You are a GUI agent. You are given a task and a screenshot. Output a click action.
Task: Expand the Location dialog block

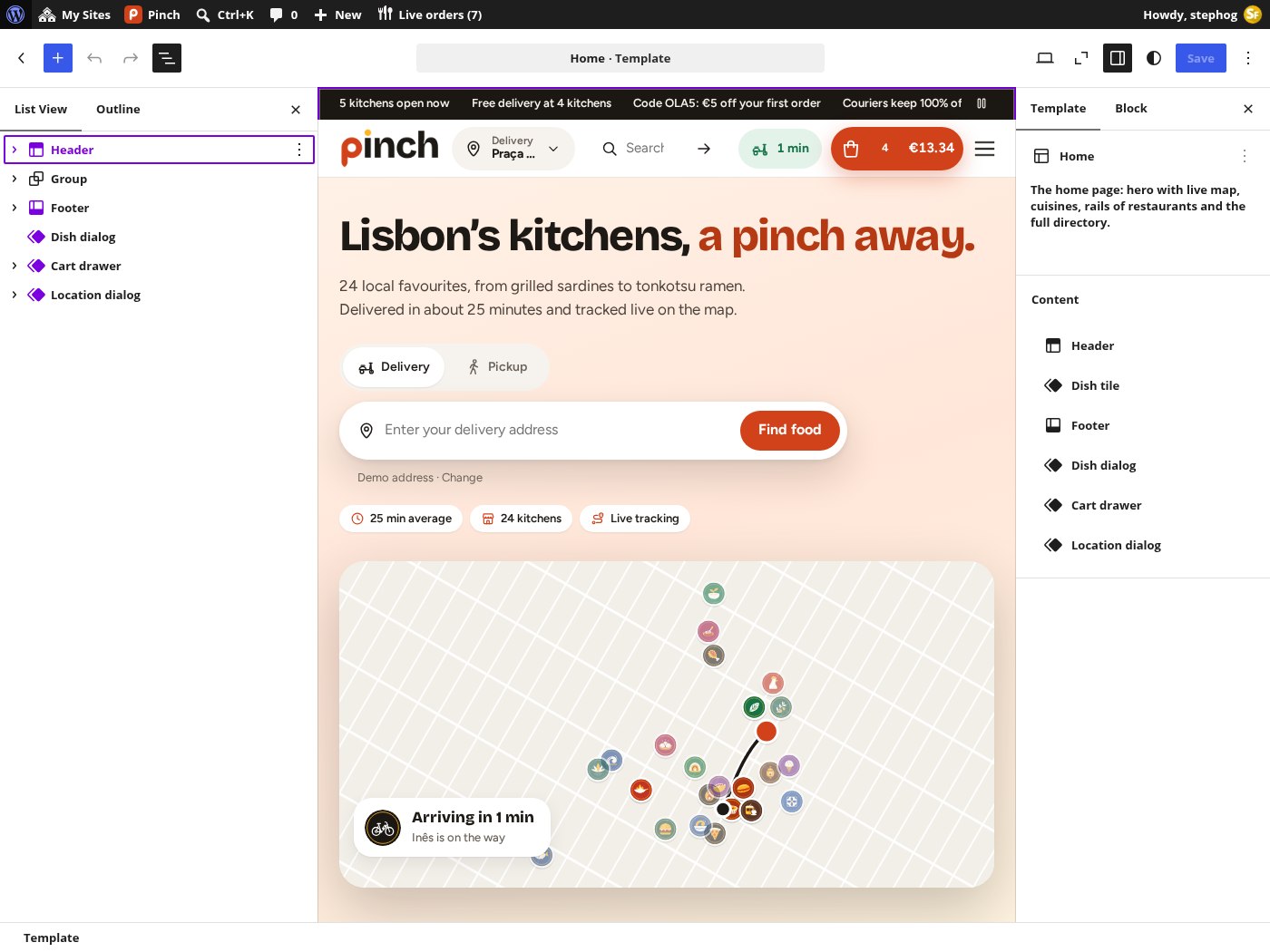(x=15, y=295)
